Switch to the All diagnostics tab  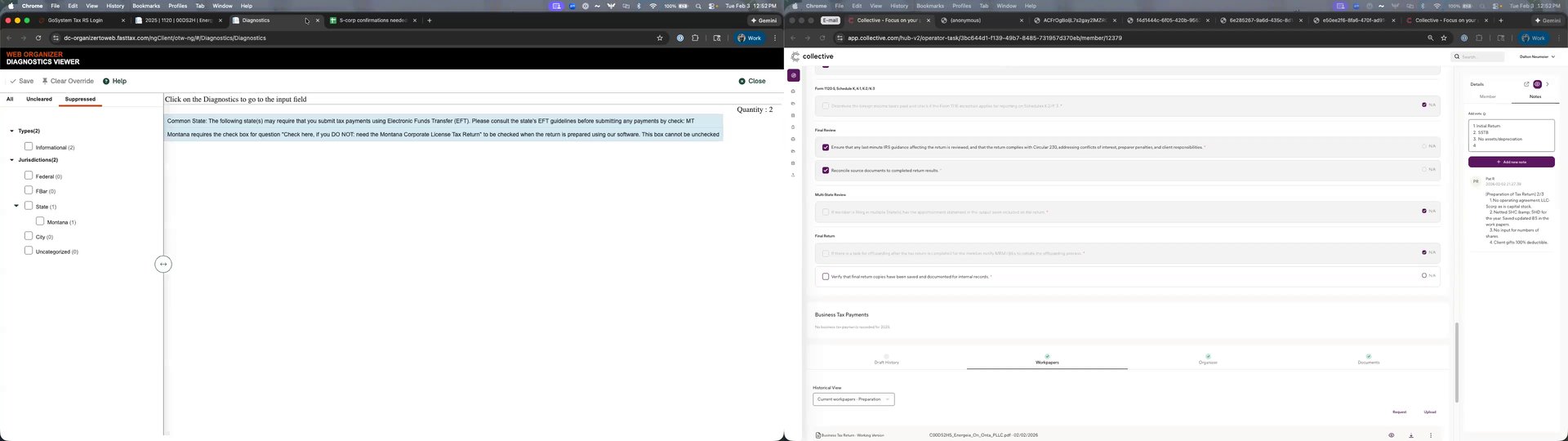(x=10, y=99)
